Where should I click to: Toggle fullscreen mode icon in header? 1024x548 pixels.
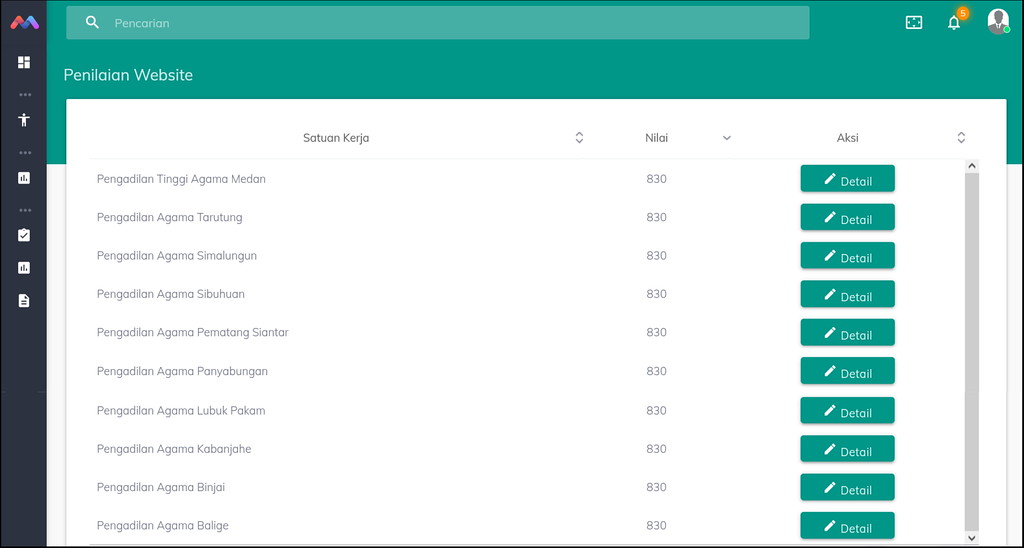point(914,23)
